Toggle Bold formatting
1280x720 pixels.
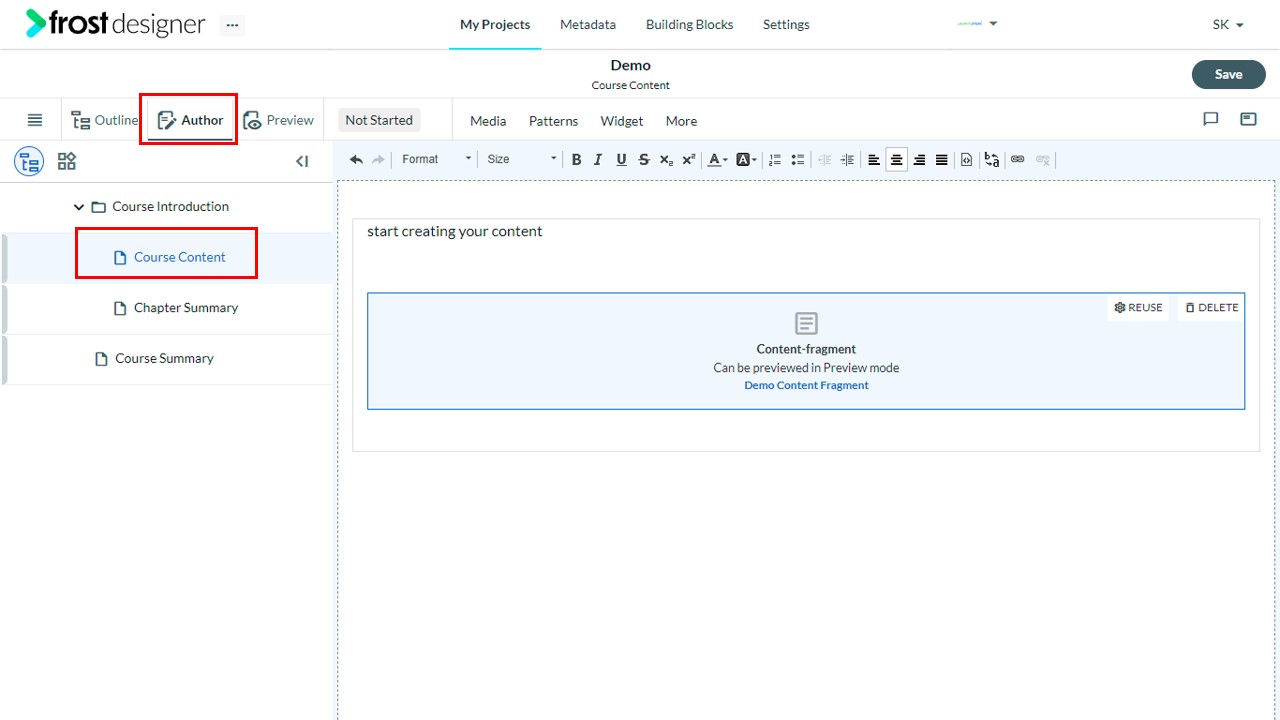pos(576,159)
